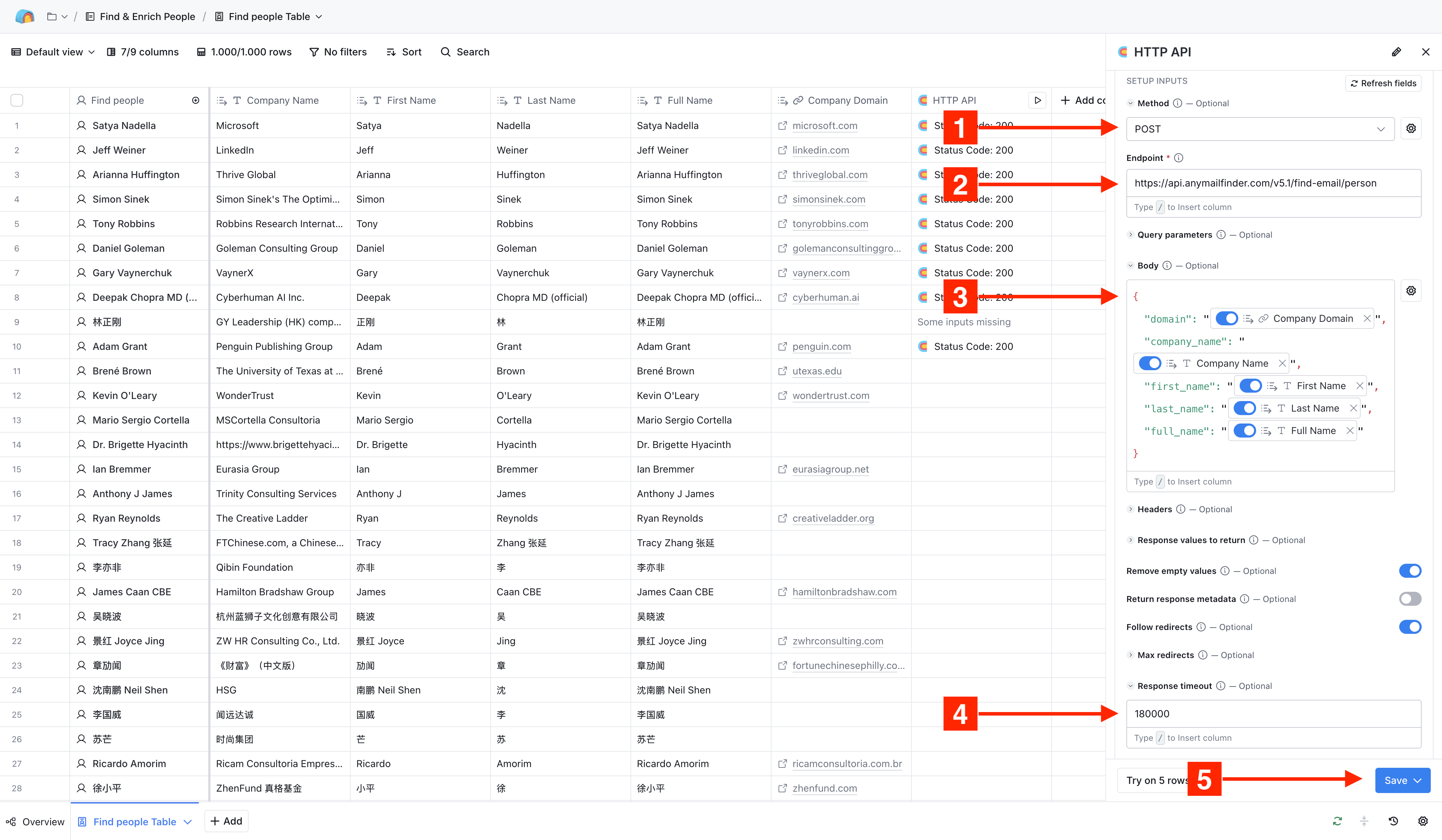This screenshot has height=840, width=1442.
Task: Switch to the Overview tab
Action: click(35, 822)
